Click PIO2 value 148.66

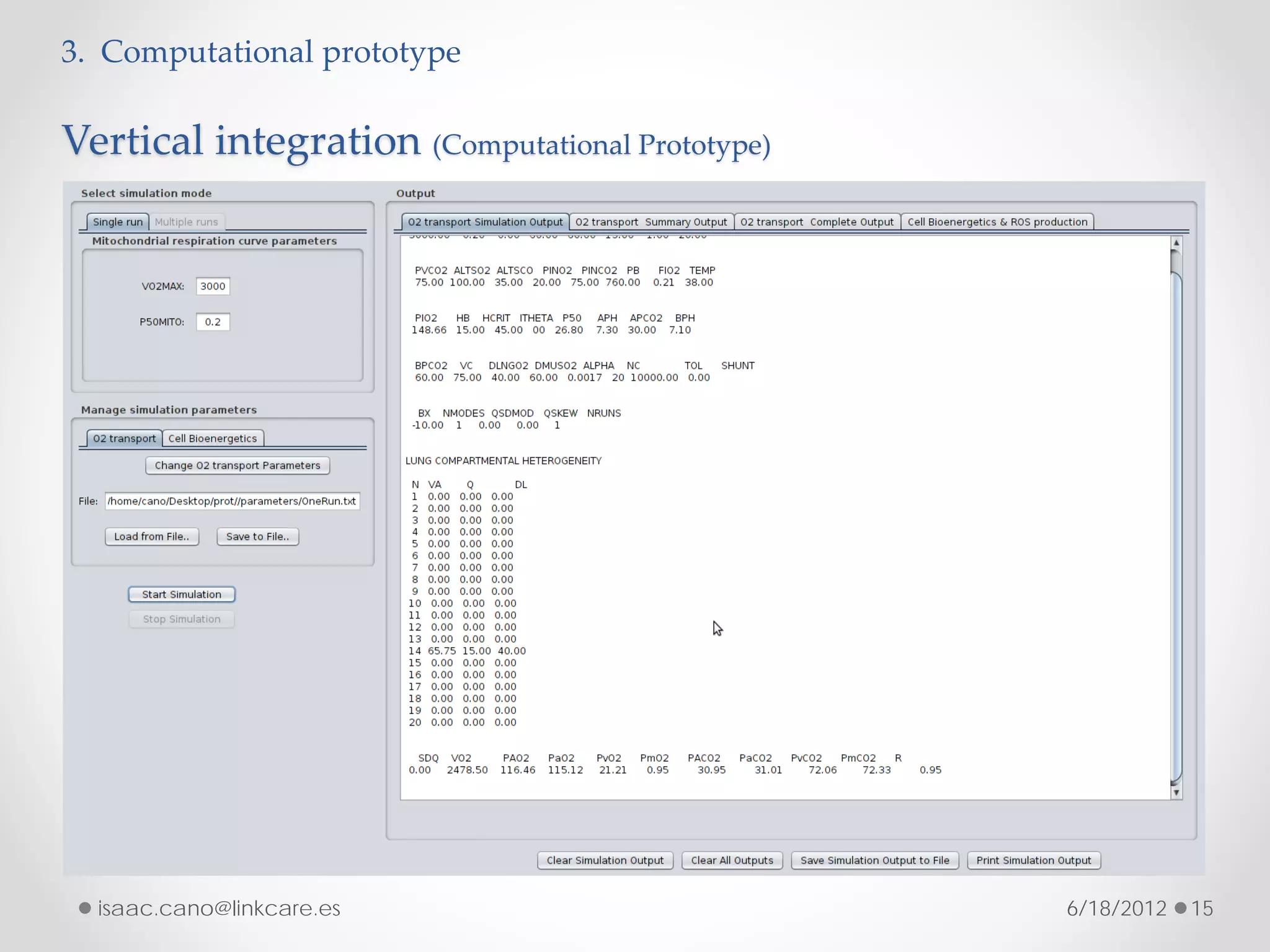click(429, 330)
